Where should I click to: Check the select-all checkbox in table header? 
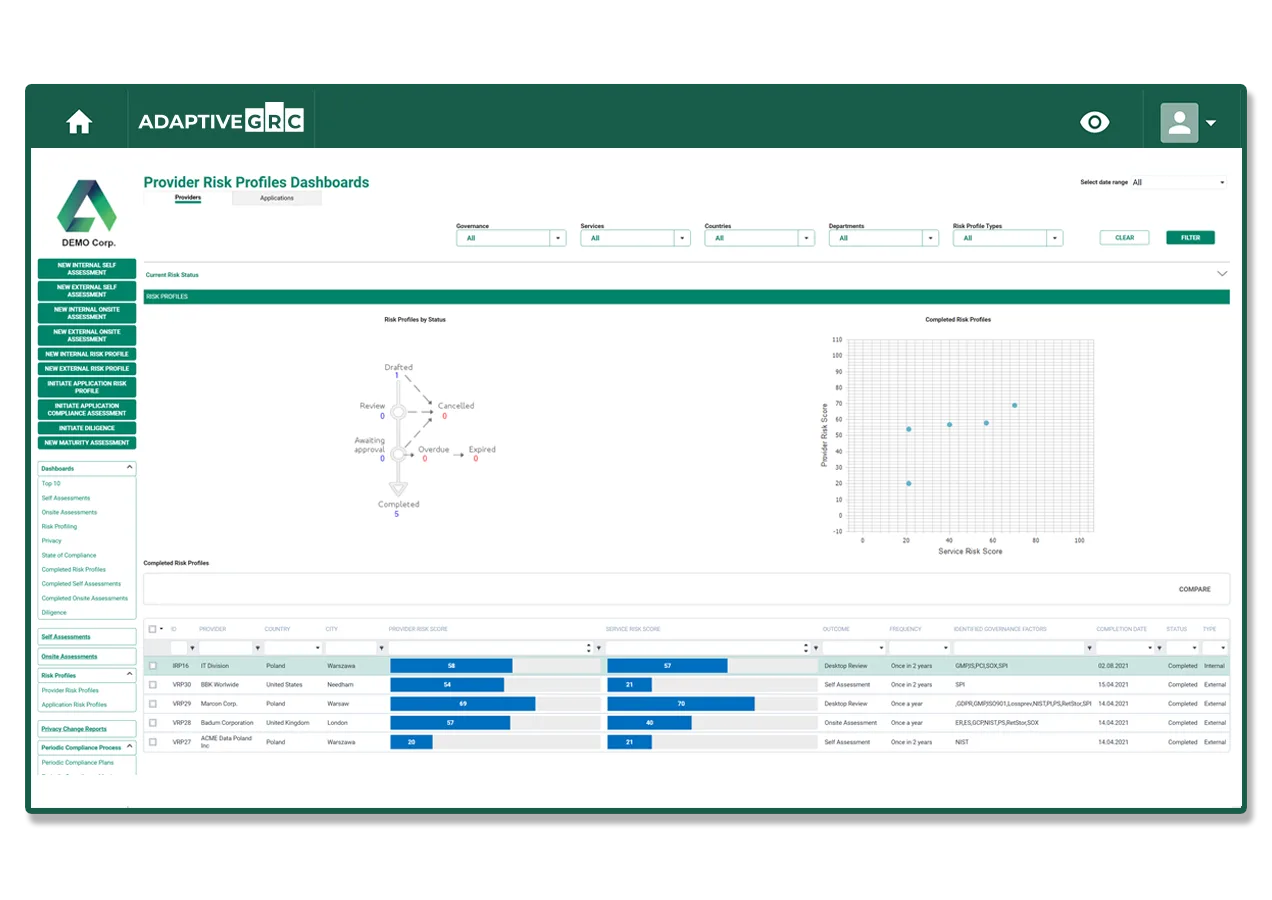coord(152,629)
